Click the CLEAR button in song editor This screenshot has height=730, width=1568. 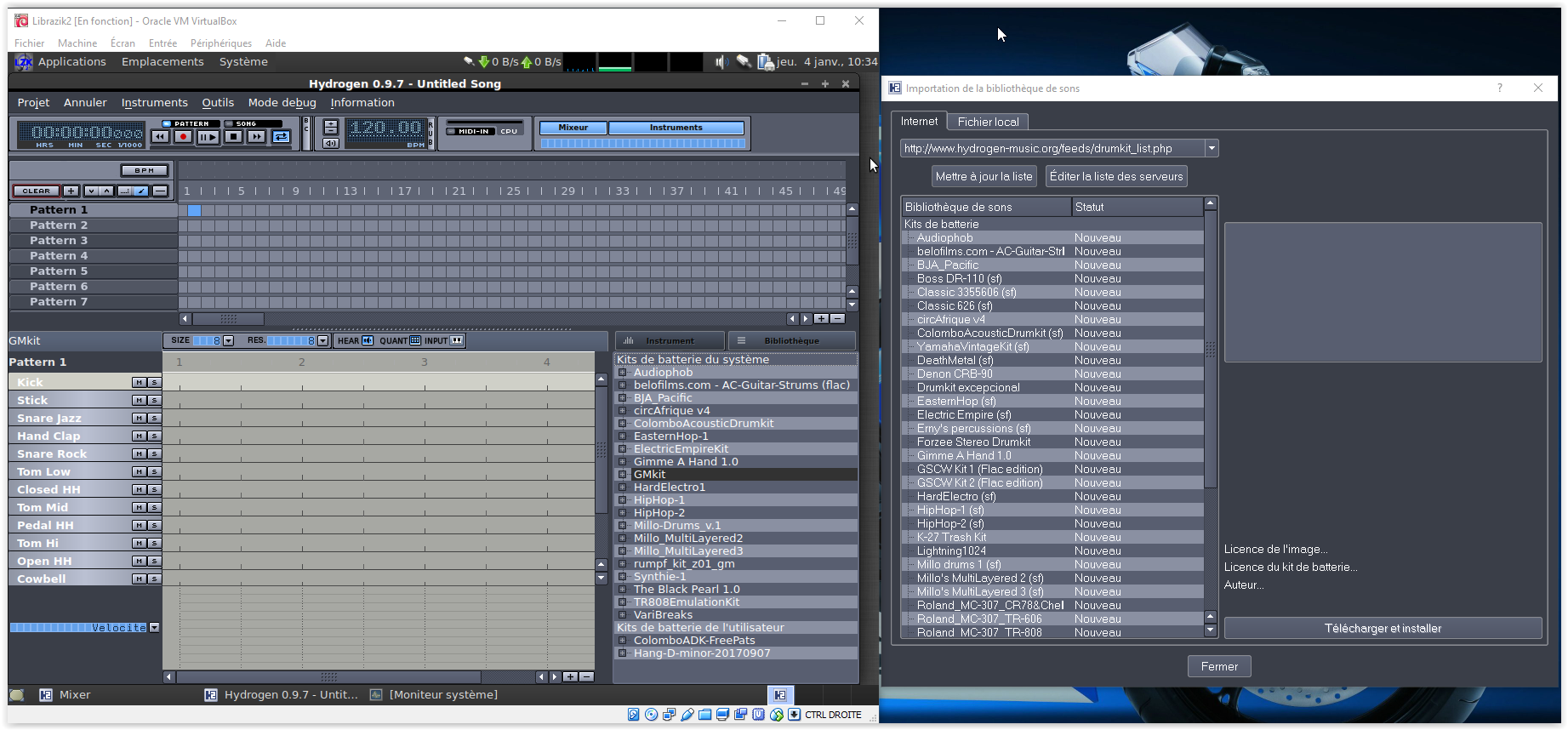pos(36,191)
